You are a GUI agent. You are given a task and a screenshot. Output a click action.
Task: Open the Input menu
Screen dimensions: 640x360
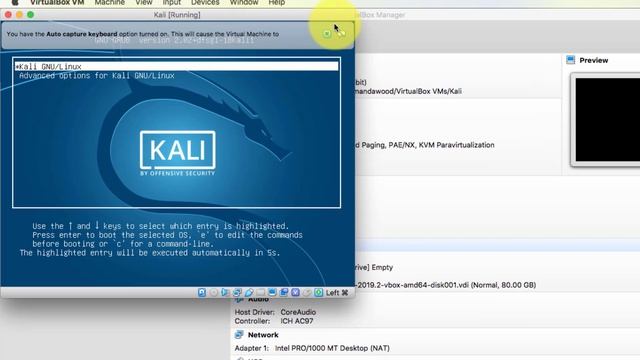(x=171, y=2)
